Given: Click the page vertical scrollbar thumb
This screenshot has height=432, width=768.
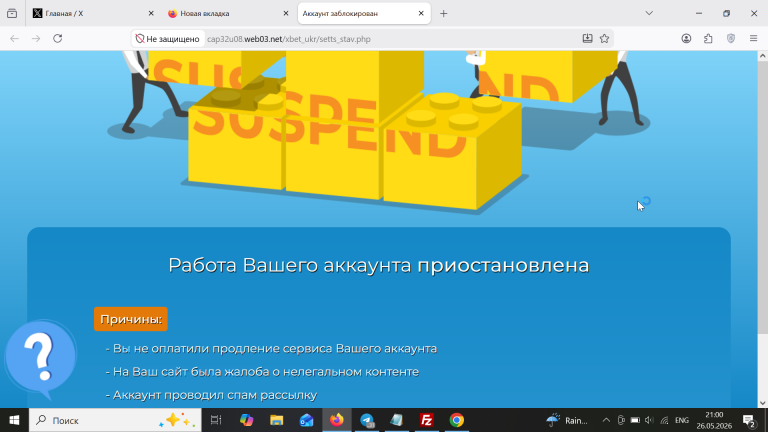Looking at the screenshot, I should pyautogui.click(x=762, y=198).
